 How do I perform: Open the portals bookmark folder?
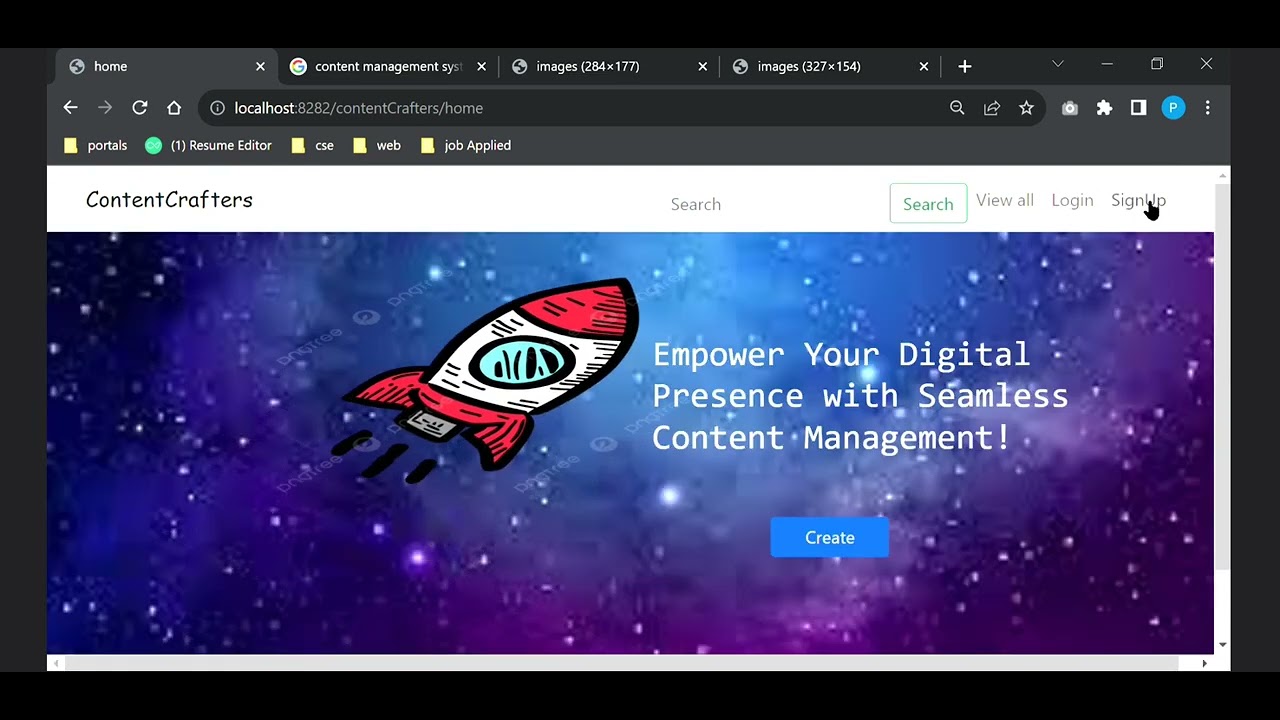95,145
